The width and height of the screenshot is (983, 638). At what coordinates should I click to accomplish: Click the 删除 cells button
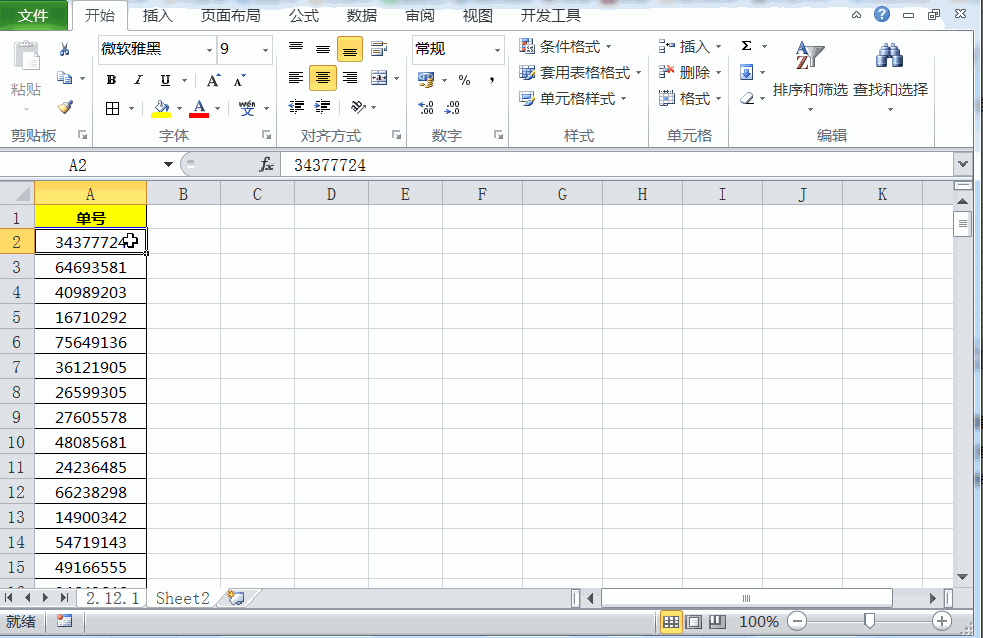click(x=690, y=73)
